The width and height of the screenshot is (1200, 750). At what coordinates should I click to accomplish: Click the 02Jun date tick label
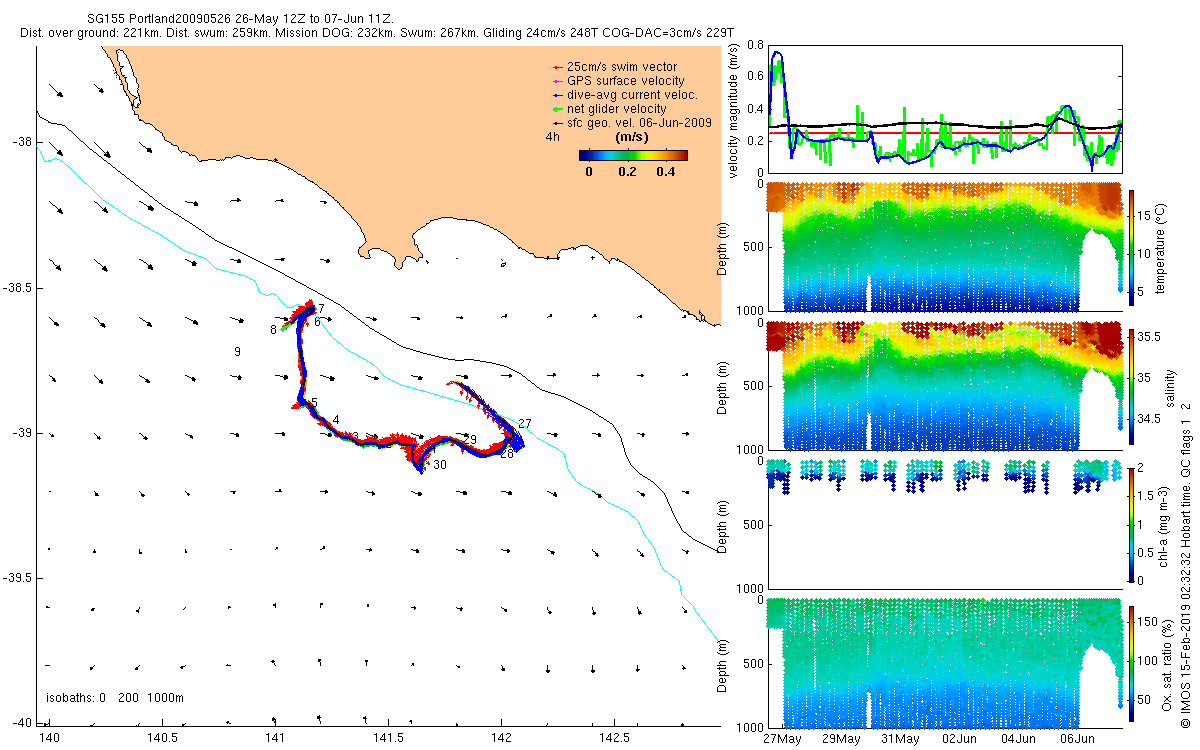click(x=960, y=739)
